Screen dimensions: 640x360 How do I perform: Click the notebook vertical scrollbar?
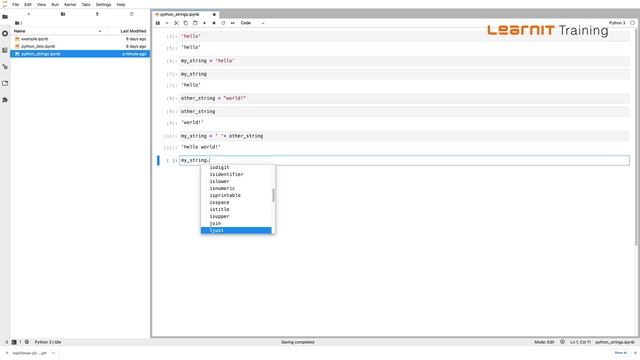(636, 137)
